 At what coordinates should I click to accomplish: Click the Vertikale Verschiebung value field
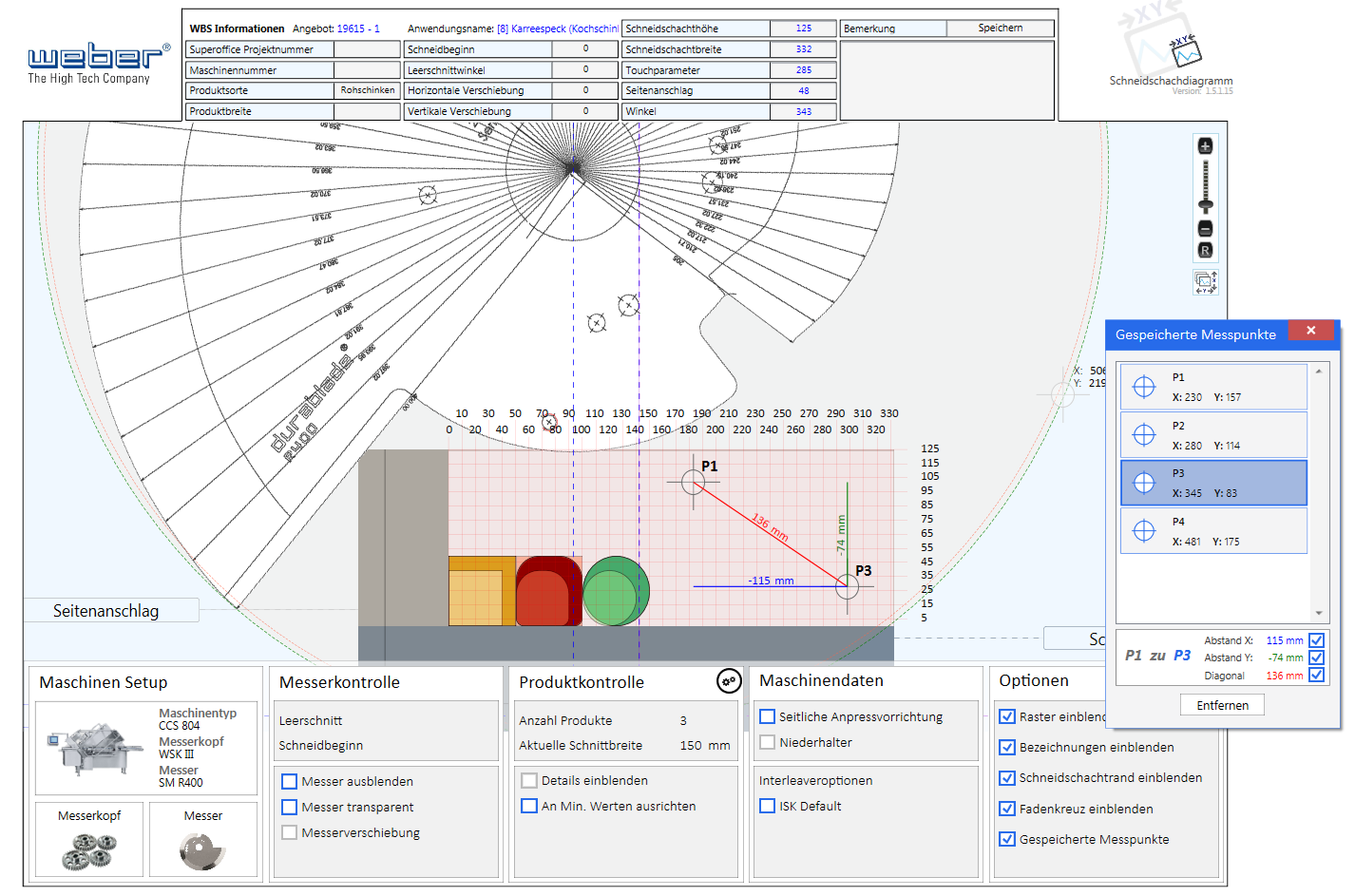(x=585, y=111)
